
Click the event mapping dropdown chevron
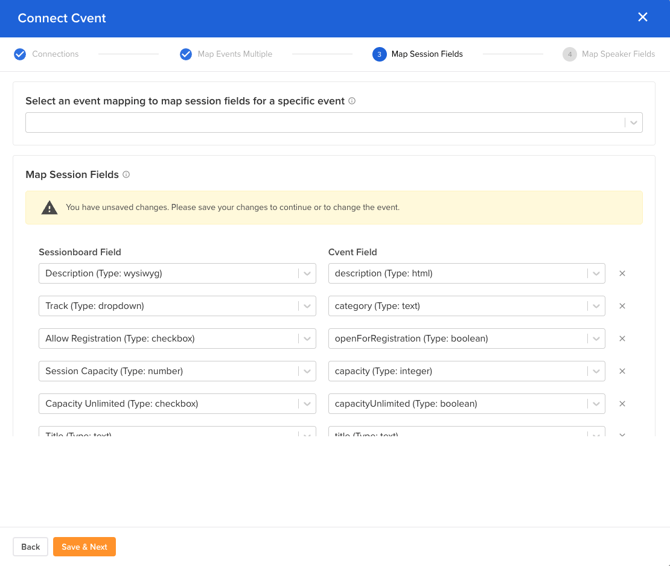pos(634,123)
